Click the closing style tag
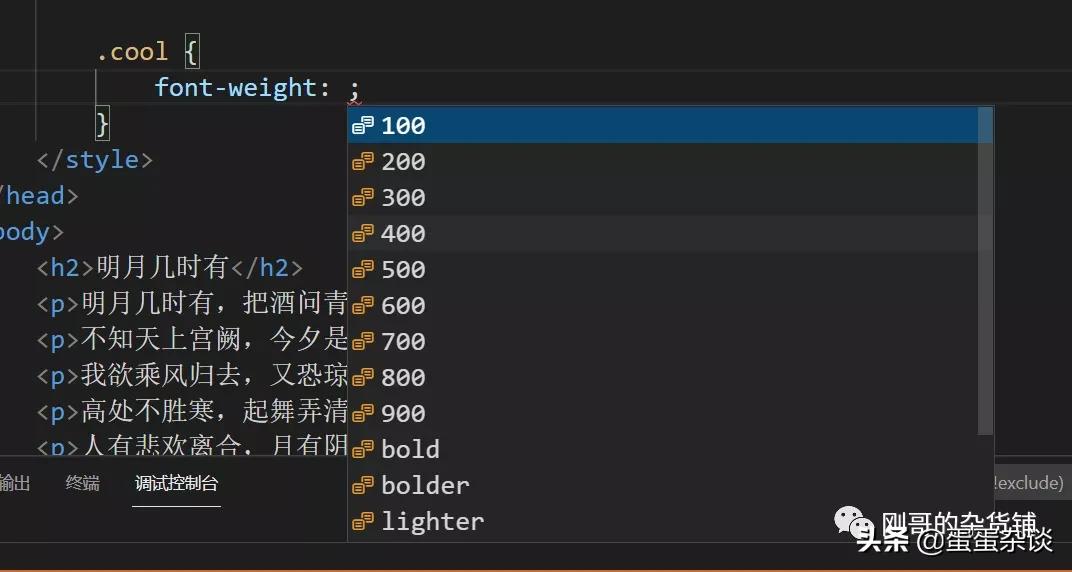 pyautogui.click(x=95, y=160)
